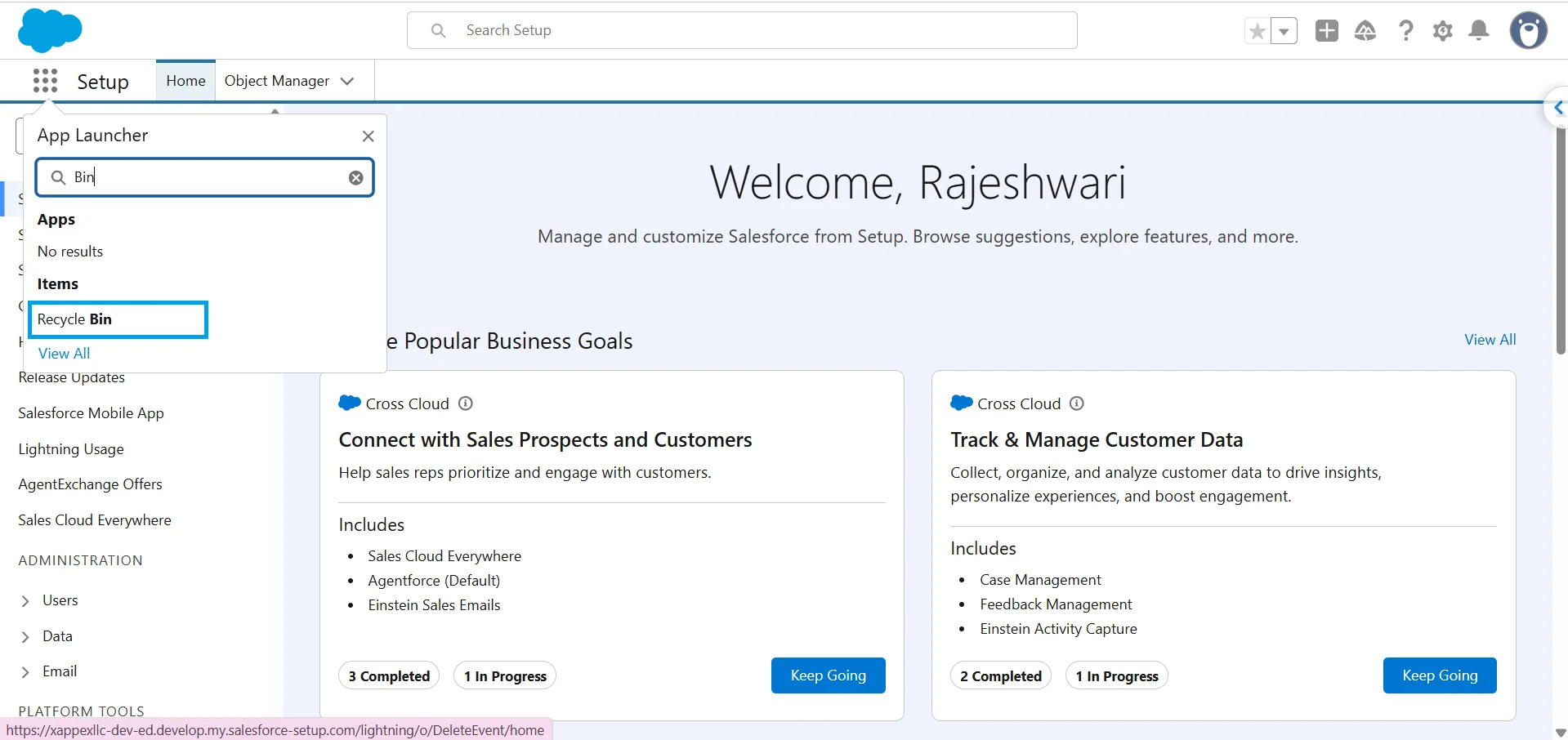The image size is (1568, 740).
Task: Open the Help question mark icon
Action: point(1405,31)
